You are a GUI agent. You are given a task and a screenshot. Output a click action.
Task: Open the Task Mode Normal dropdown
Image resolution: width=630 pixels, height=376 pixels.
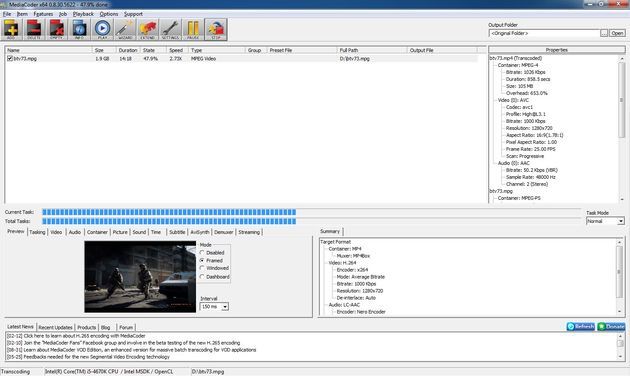621,221
